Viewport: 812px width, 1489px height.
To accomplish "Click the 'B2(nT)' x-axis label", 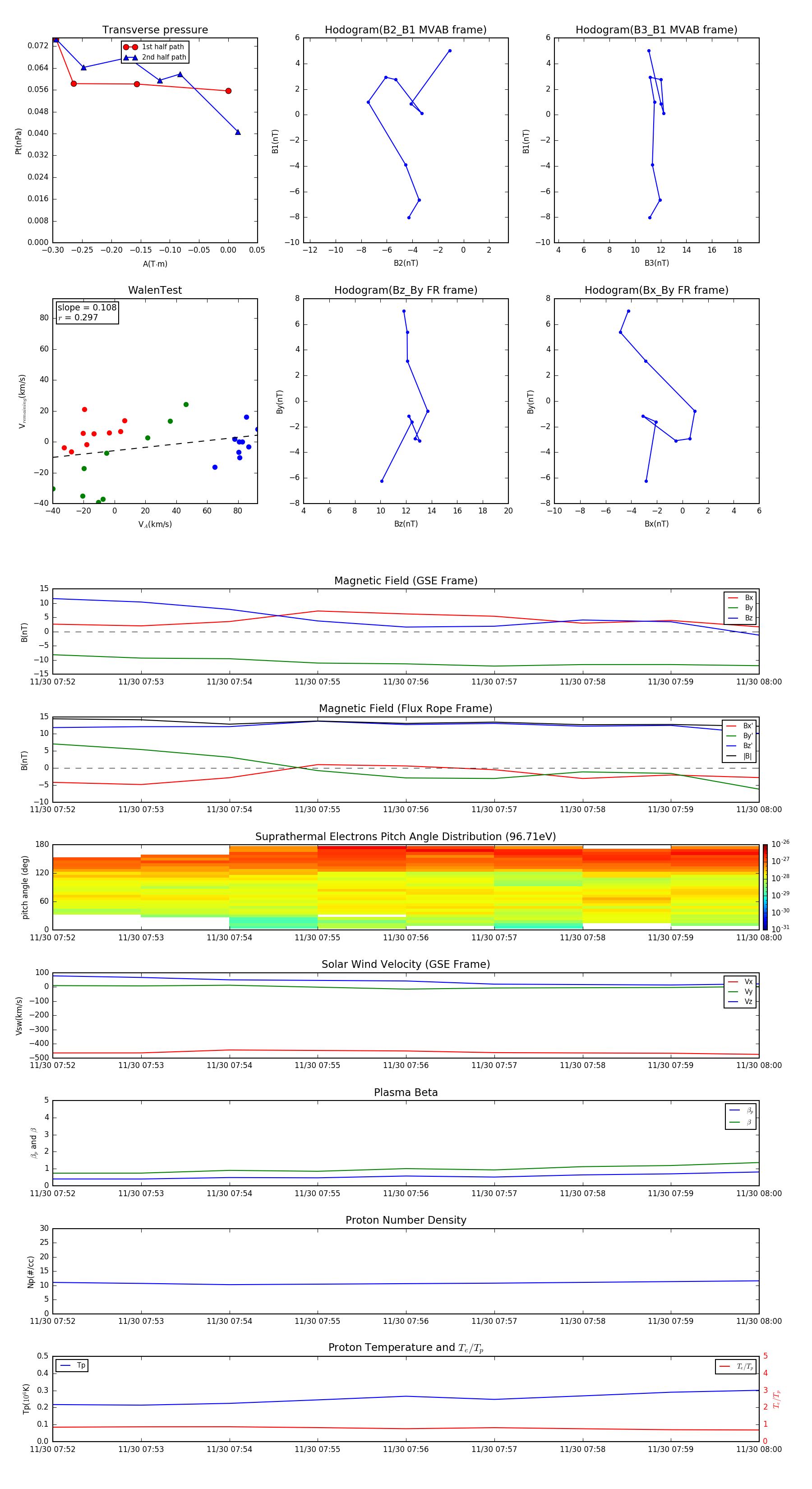I will pos(406,263).
